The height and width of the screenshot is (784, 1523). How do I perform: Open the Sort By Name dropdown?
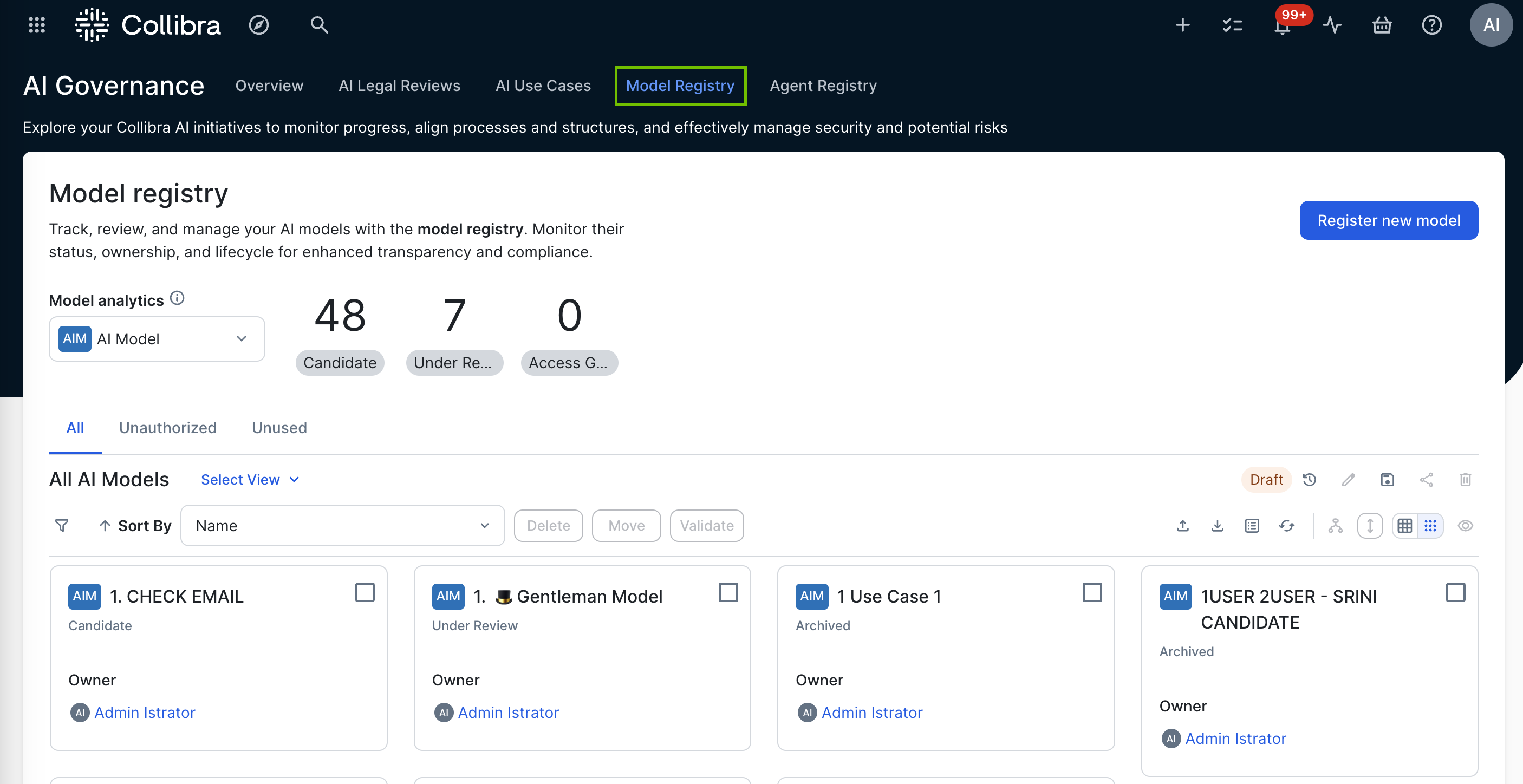pos(342,526)
